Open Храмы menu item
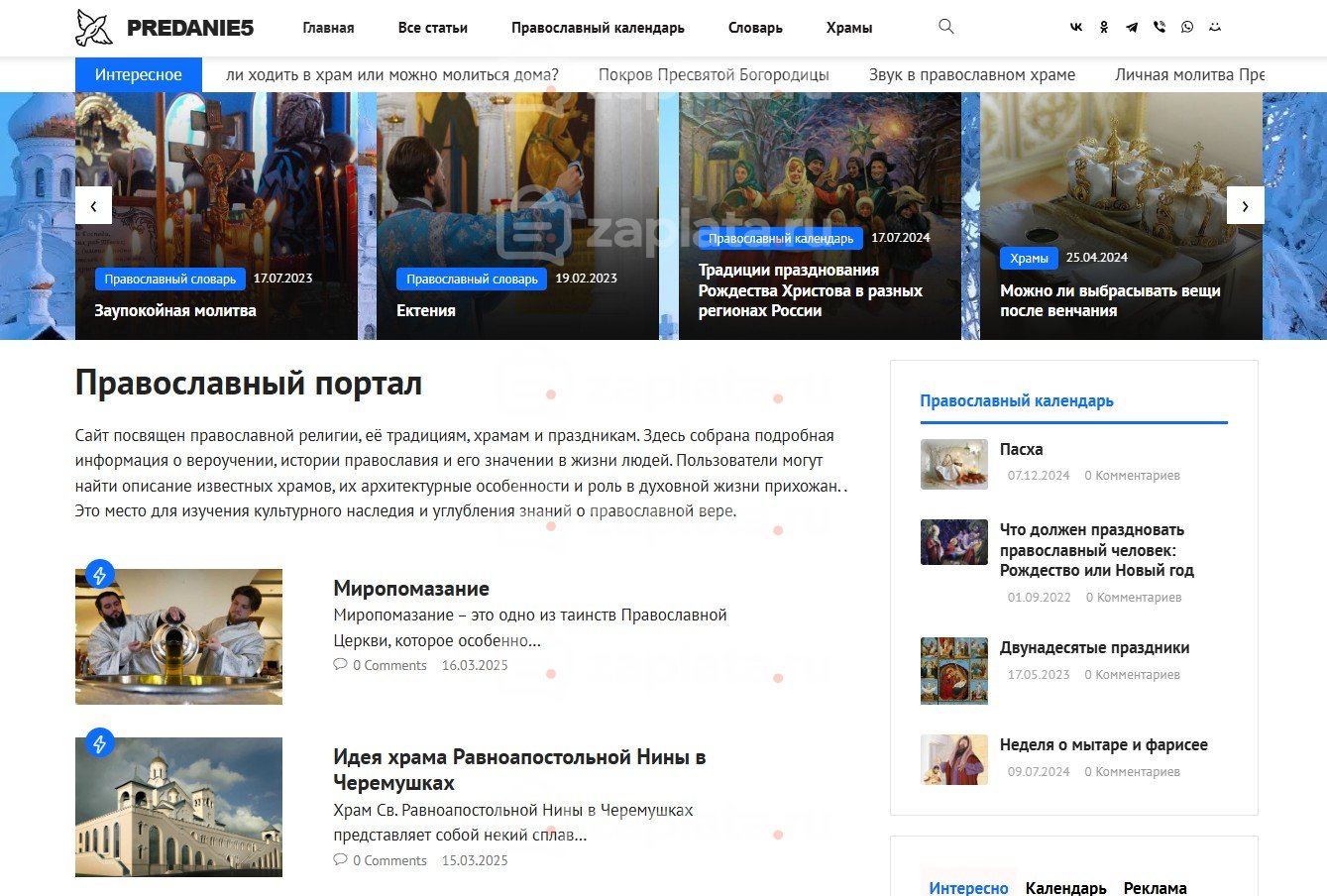 click(849, 28)
